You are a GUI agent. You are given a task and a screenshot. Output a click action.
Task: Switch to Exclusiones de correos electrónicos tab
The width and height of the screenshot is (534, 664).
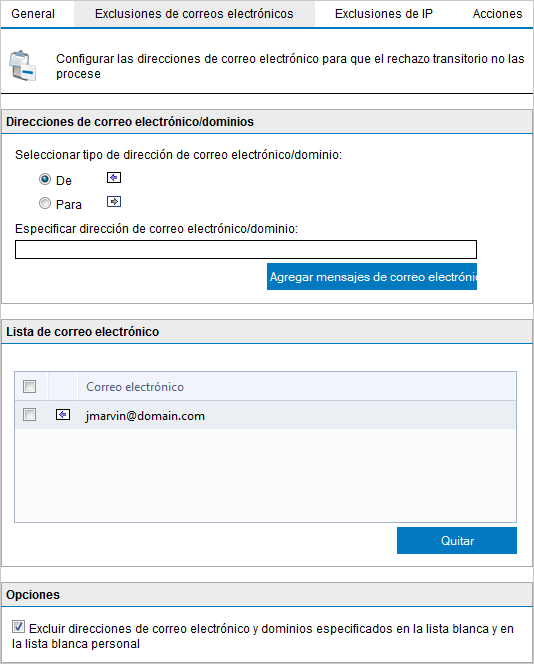194,14
